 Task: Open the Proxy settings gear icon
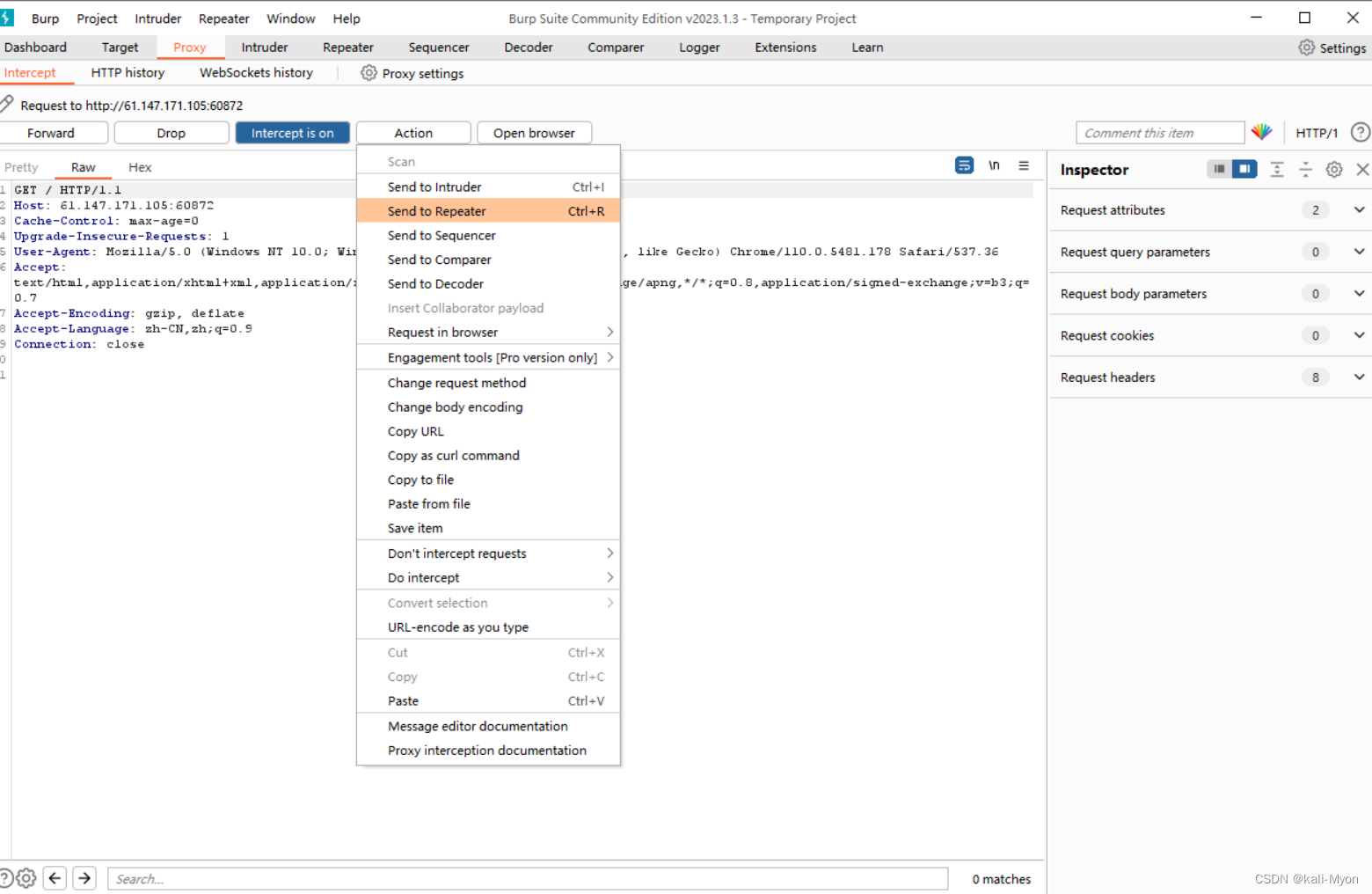pyautogui.click(x=369, y=73)
